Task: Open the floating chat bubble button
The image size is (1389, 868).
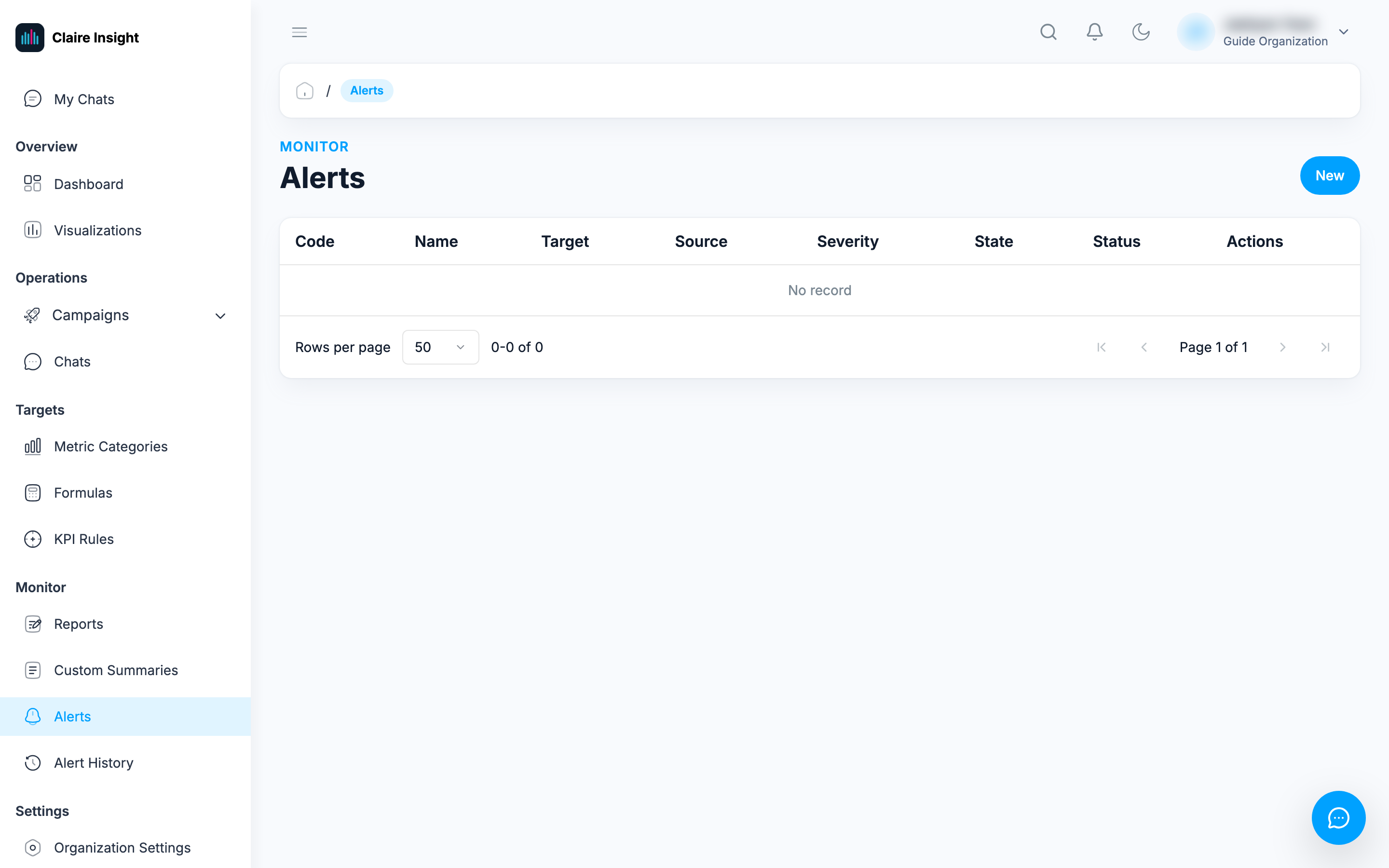Action: pos(1338,817)
